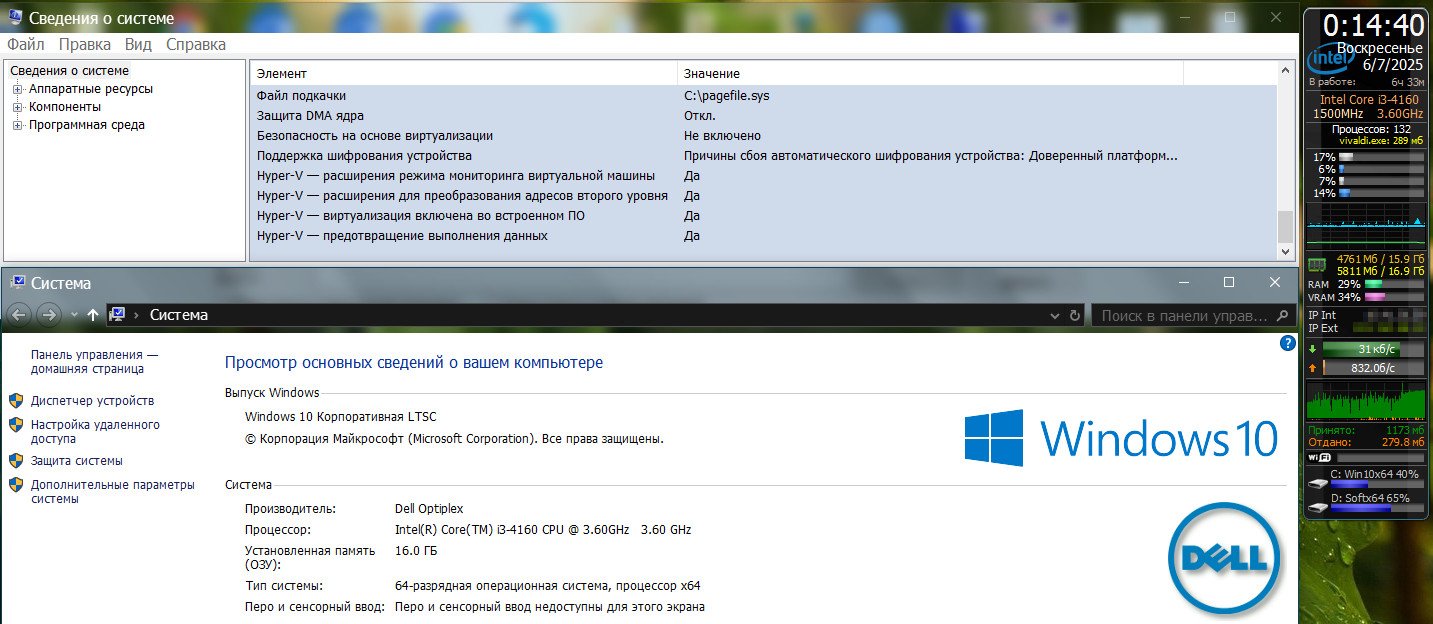
Task: Select the Файл подкачки row
Action: [x=763, y=96]
